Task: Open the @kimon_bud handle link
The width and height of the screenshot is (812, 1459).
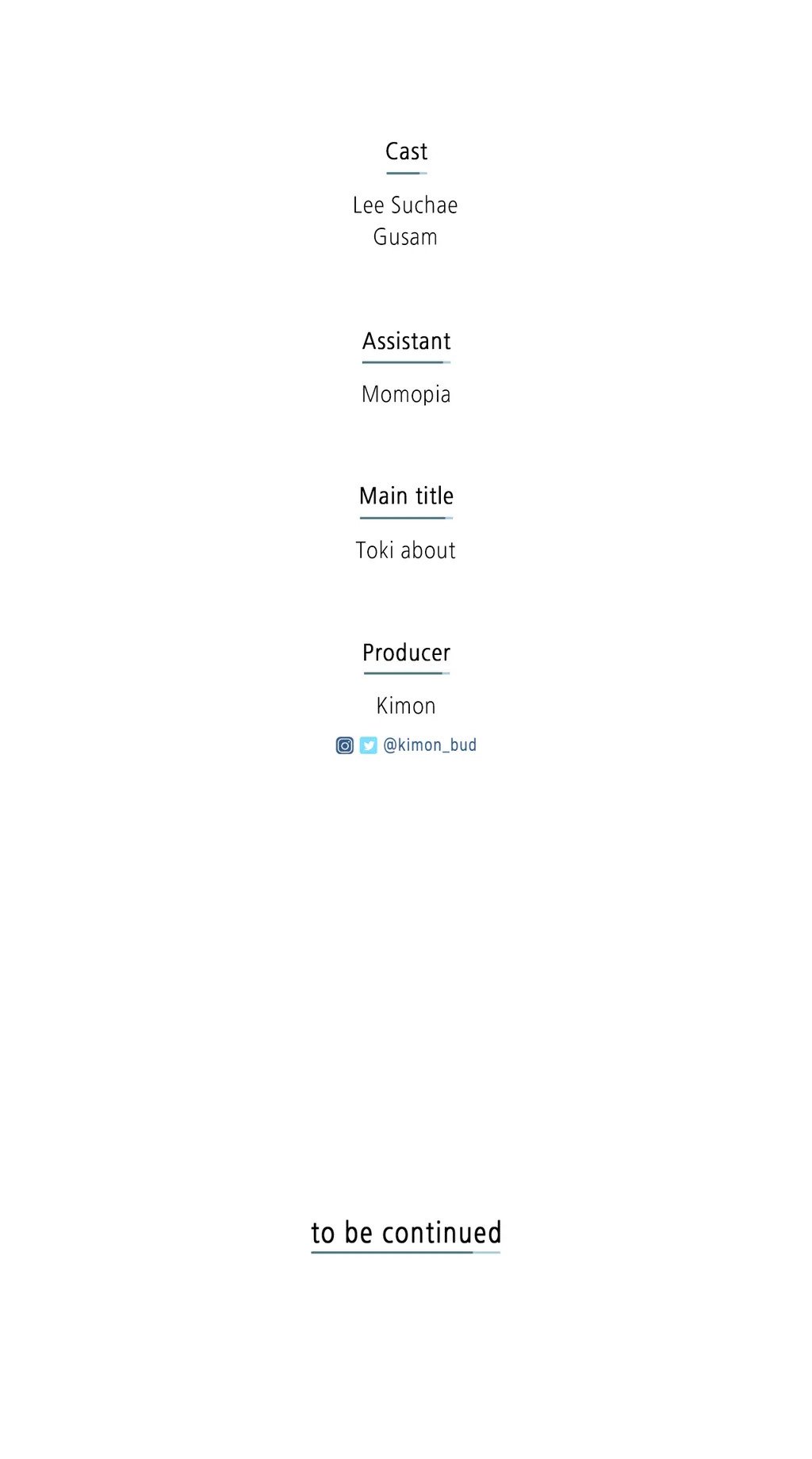Action: click(430, 745)
